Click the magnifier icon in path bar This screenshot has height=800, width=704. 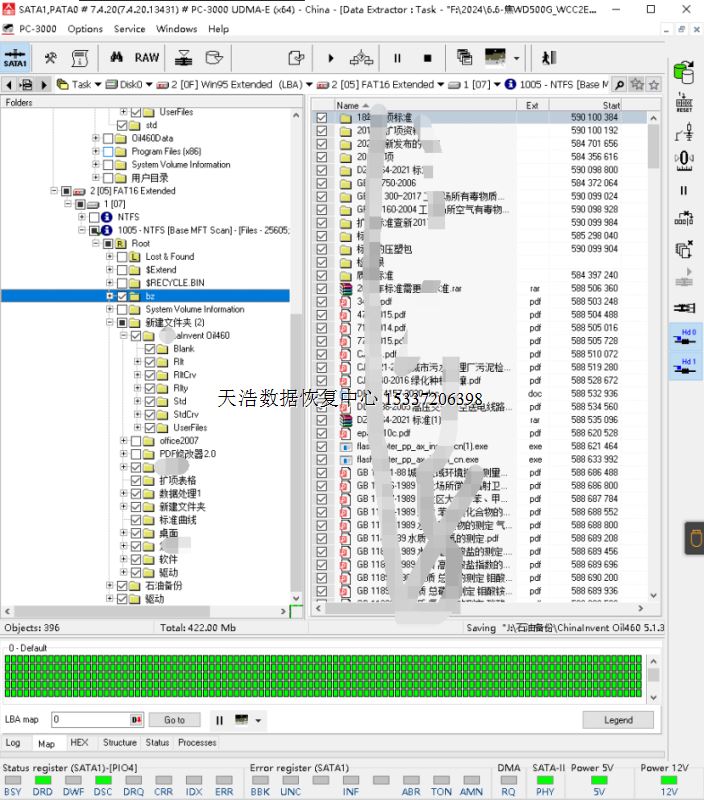point(619,85)
